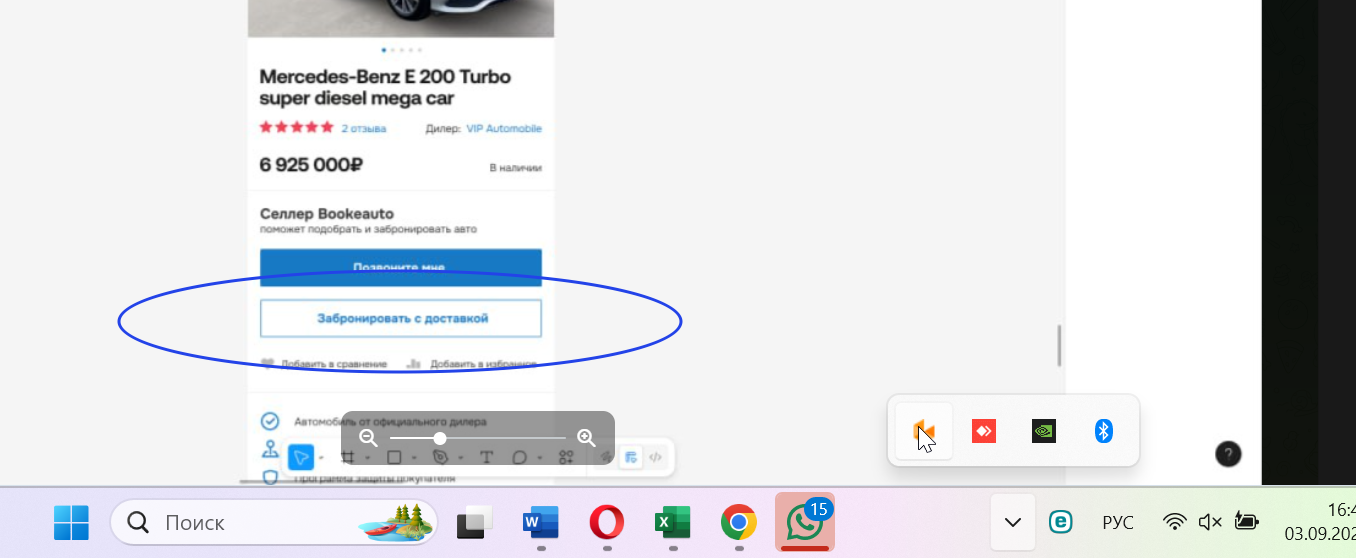The height and width of the screenshot is (558, 1356).
Task: Click the blue 'Позвоните мне' button
Action: pos(401,267)
